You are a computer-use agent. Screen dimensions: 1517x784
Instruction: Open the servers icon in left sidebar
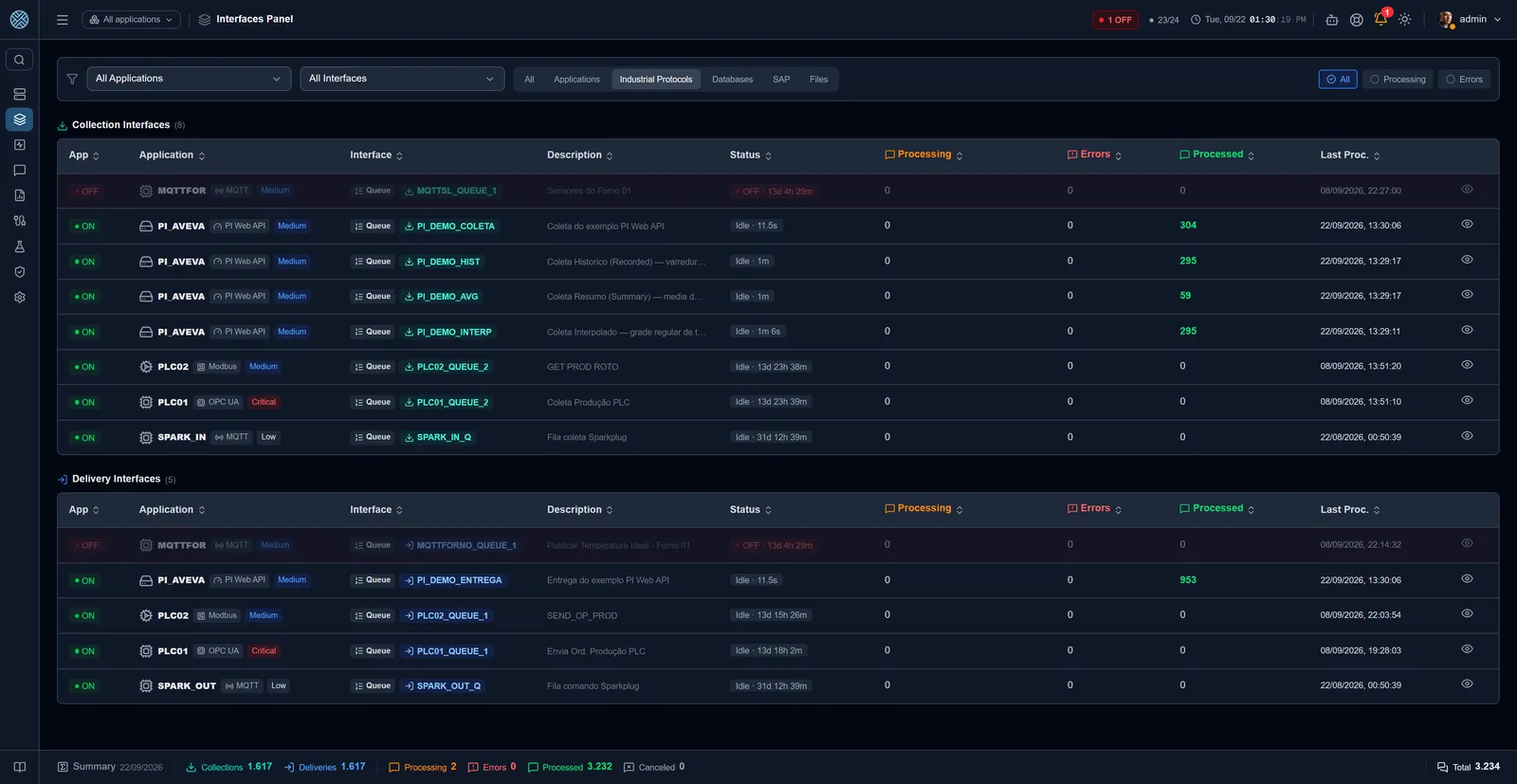[x=19, y=95]
